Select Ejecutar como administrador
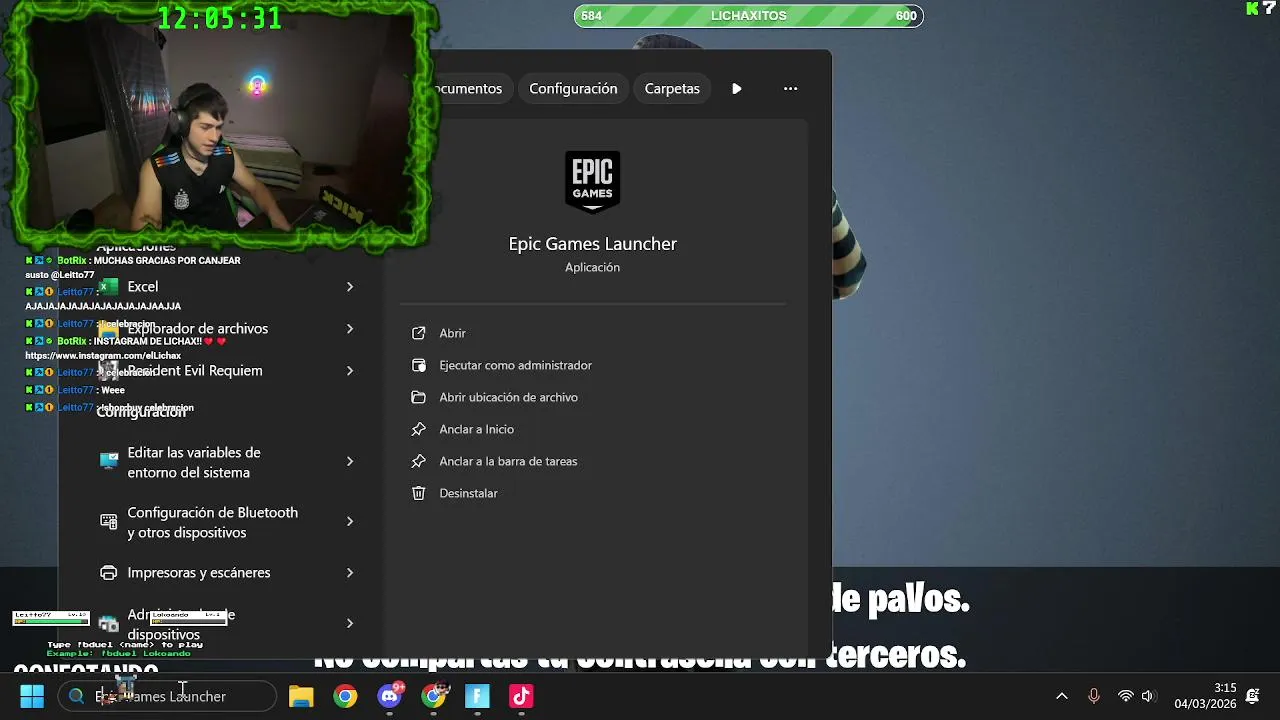The width and height of the screenshot is (1280, 720). (x=592, y=365)
